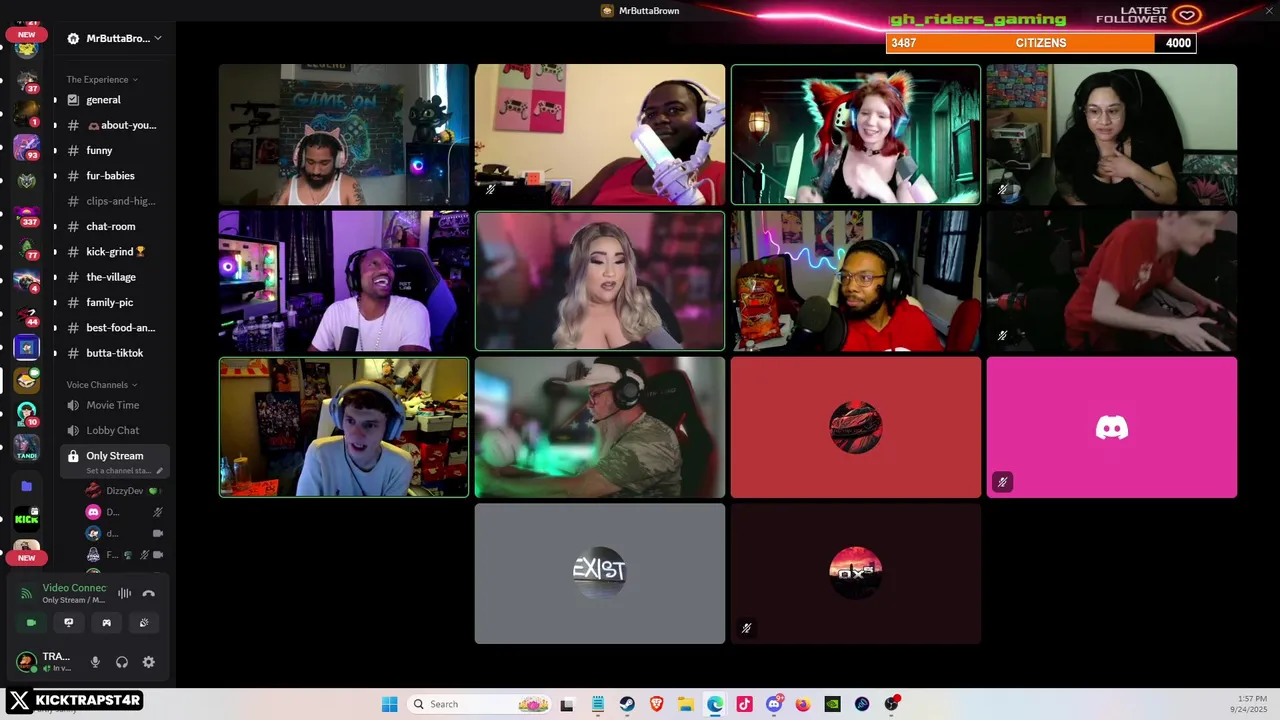Edit the Only Stream channel status pencil
Screen dimensions: 1280x720
tap(159, 471)
